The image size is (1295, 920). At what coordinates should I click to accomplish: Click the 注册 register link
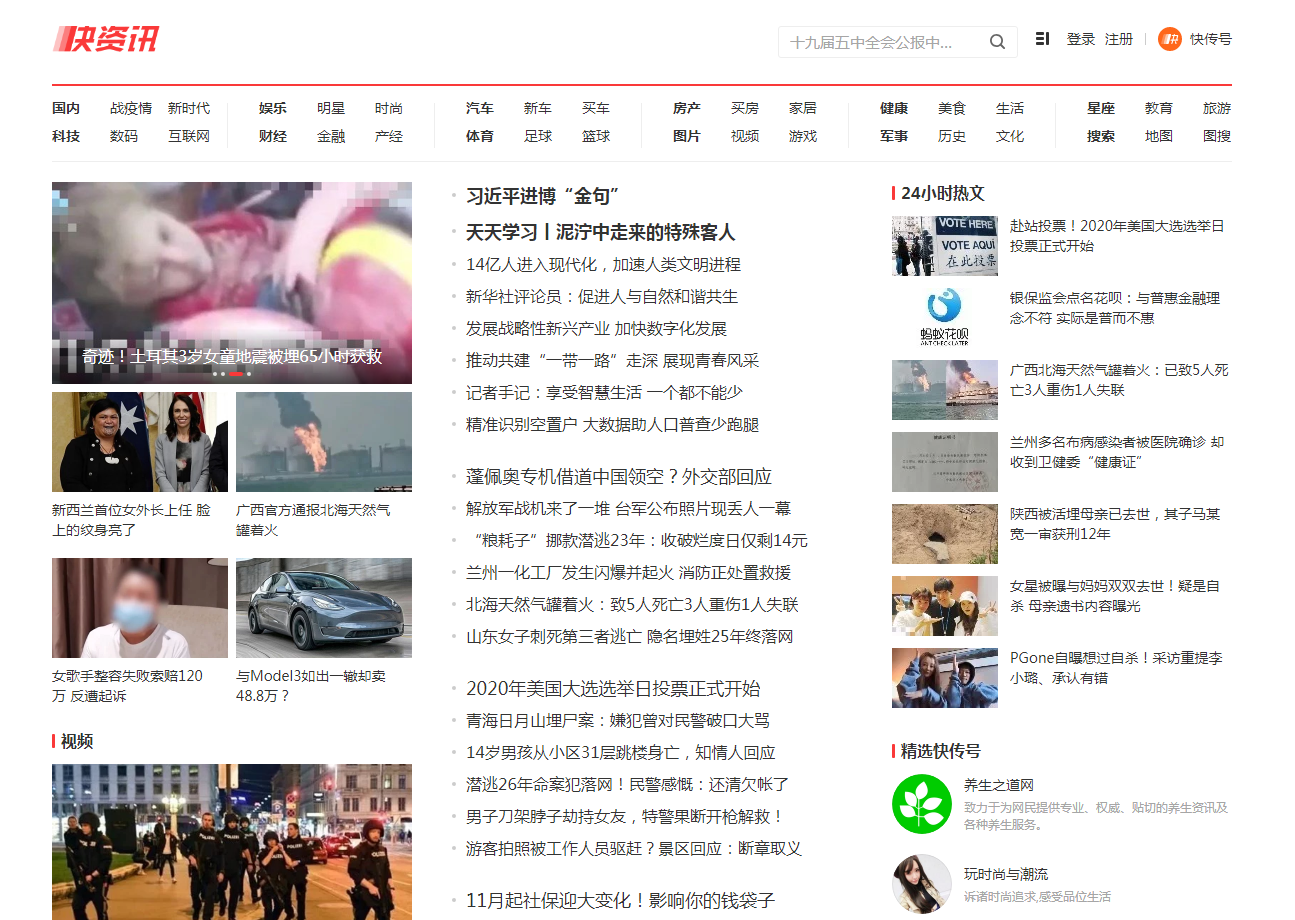tap(1118, 39)
